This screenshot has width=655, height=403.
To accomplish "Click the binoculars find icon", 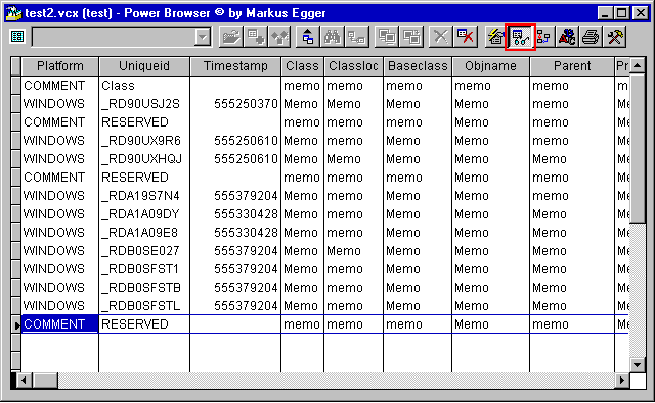I will [333, 37].
